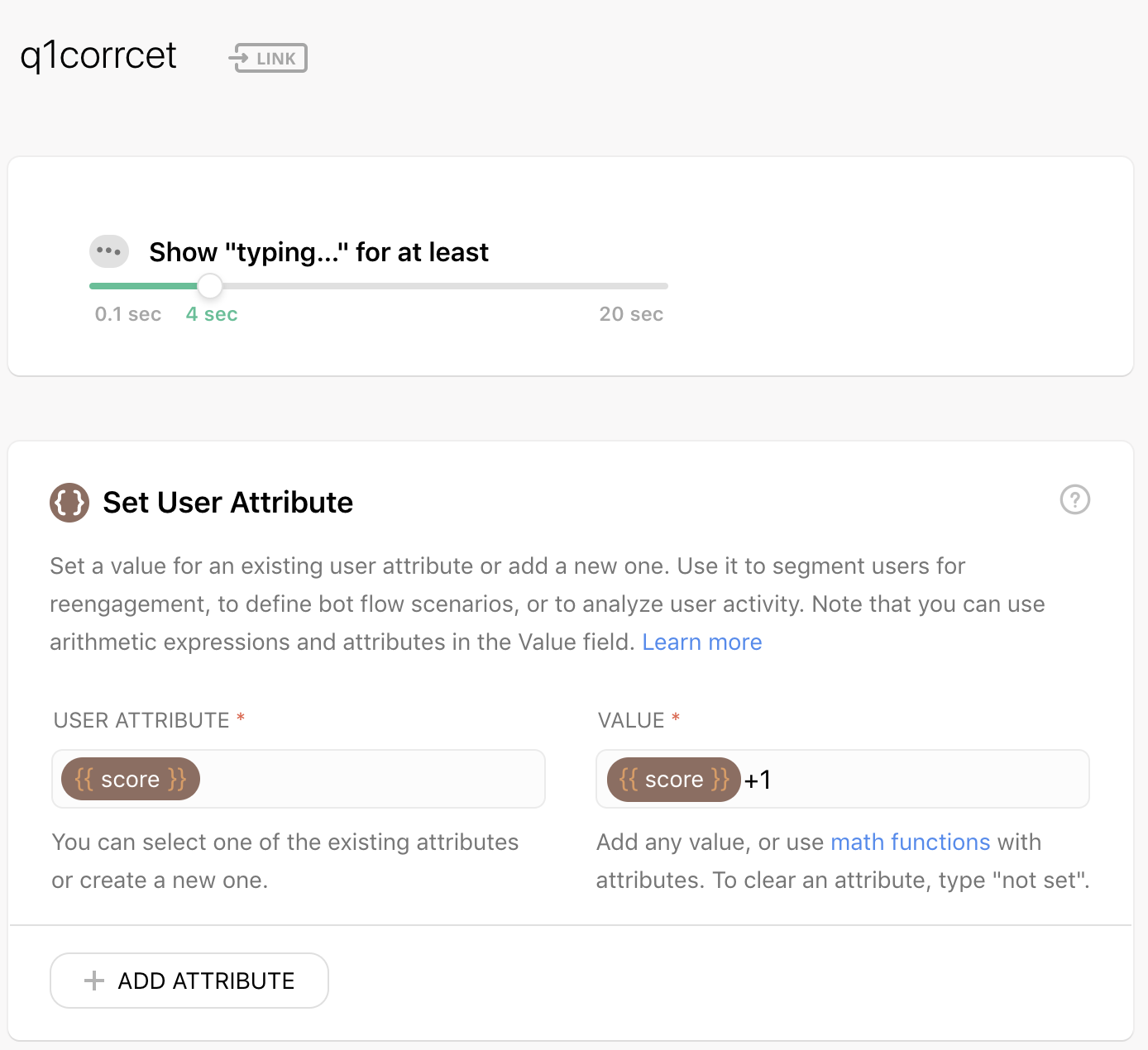Screen dimensions: 1148x1050
Task: Select the score token in Value field
Action: pyautogui.click(x=674, y=779)
